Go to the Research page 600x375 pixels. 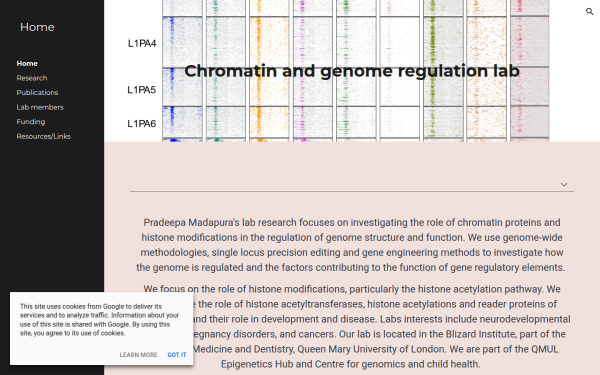click(32, 78)
